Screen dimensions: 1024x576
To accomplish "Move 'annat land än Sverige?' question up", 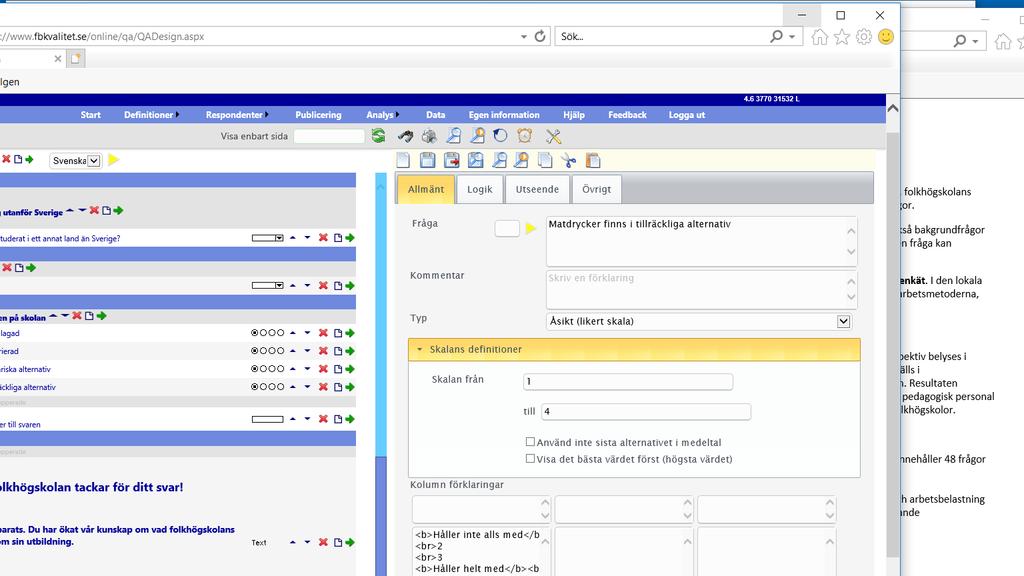I will coord(293,238).
